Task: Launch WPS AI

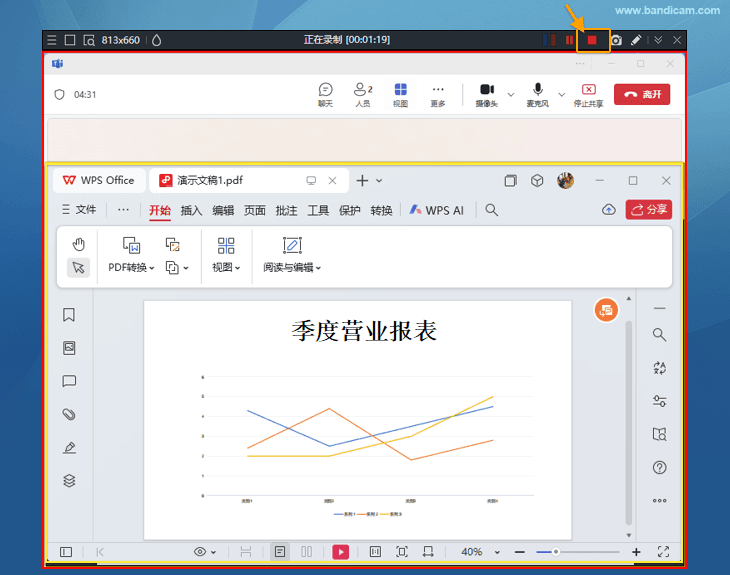Action: coord(437,210)
